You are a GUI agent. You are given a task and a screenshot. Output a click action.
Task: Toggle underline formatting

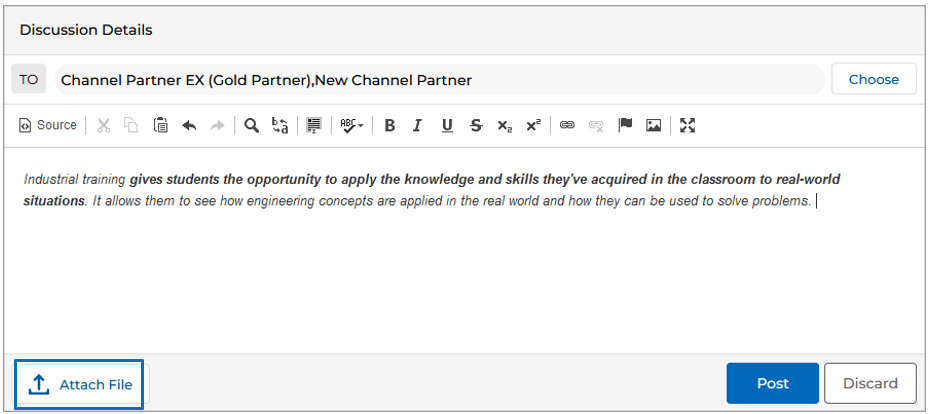pyautogui.click(x=447, y=125)
